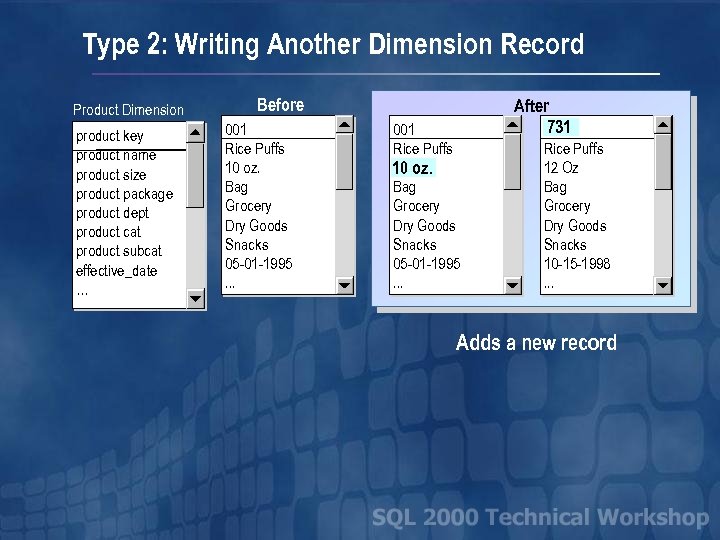
Task: Click highlighted key 731
Action: tap(559, 127)
